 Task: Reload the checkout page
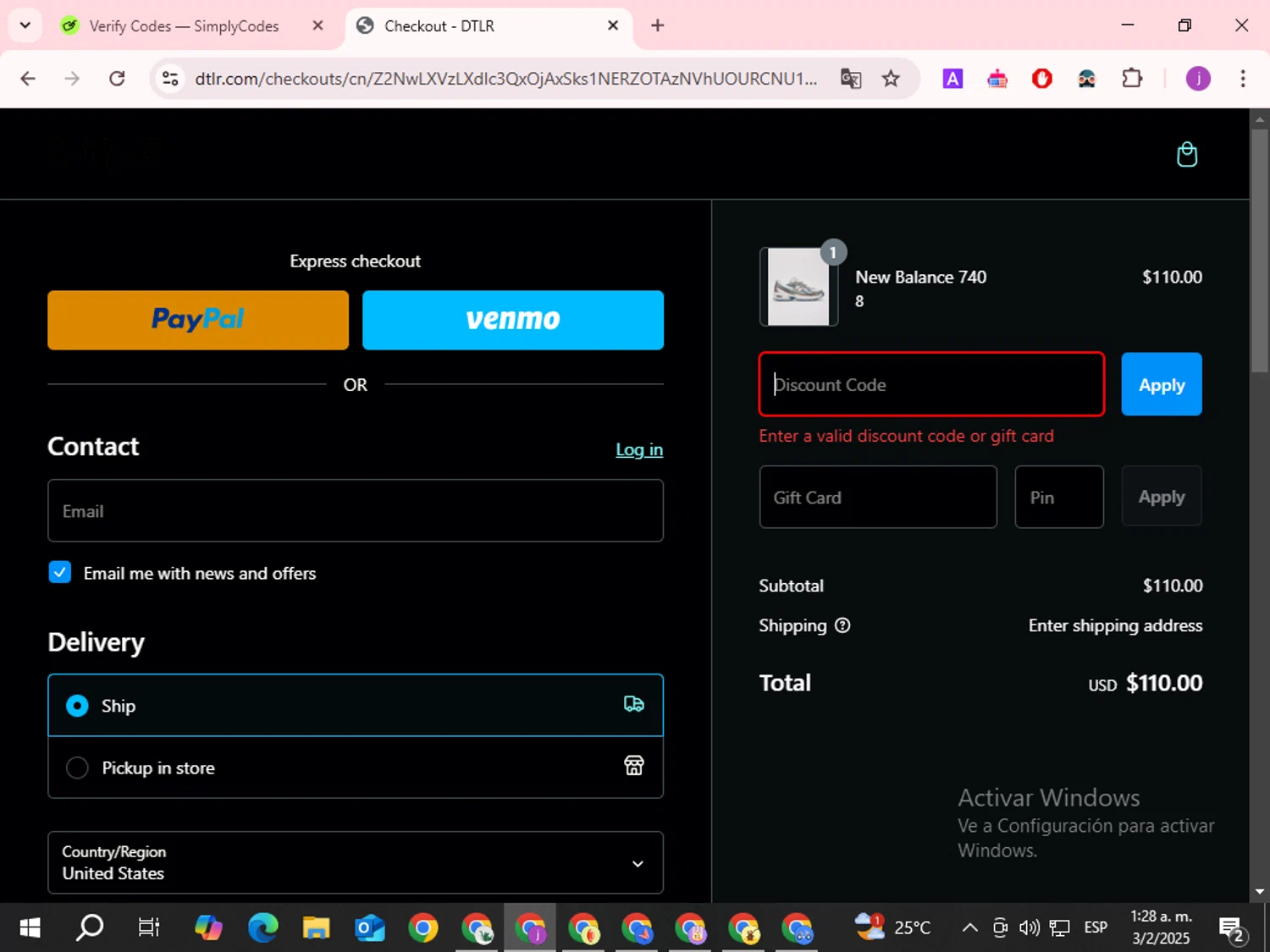click(118, 79)
